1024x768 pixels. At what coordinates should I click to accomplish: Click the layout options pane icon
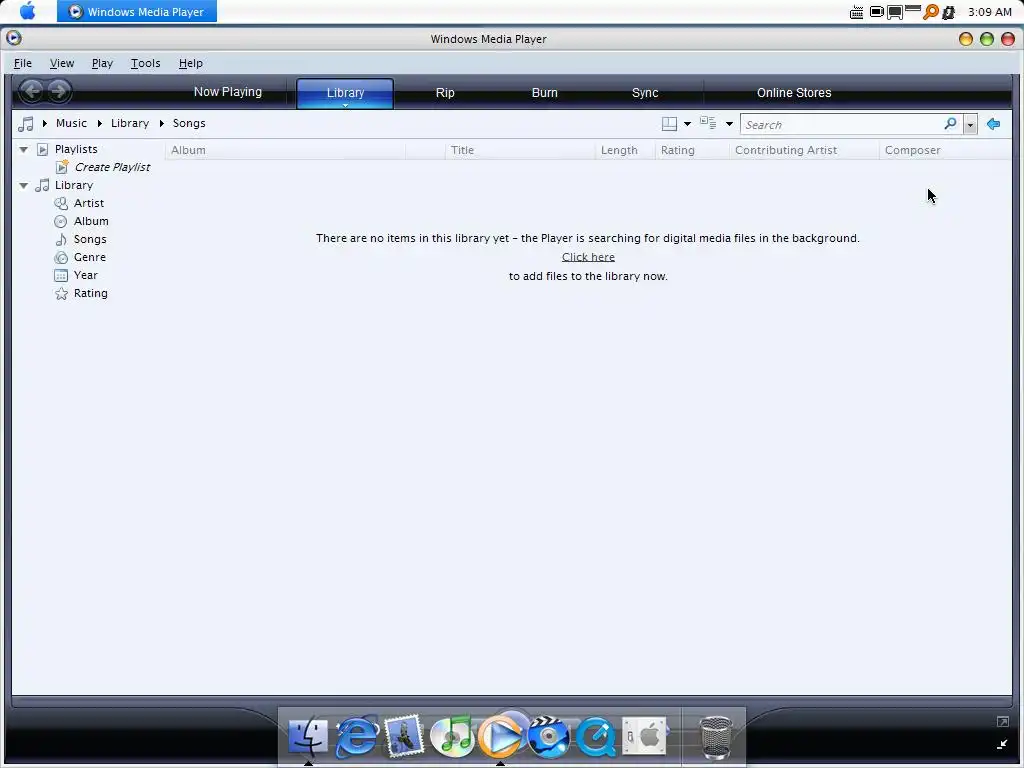669,123
